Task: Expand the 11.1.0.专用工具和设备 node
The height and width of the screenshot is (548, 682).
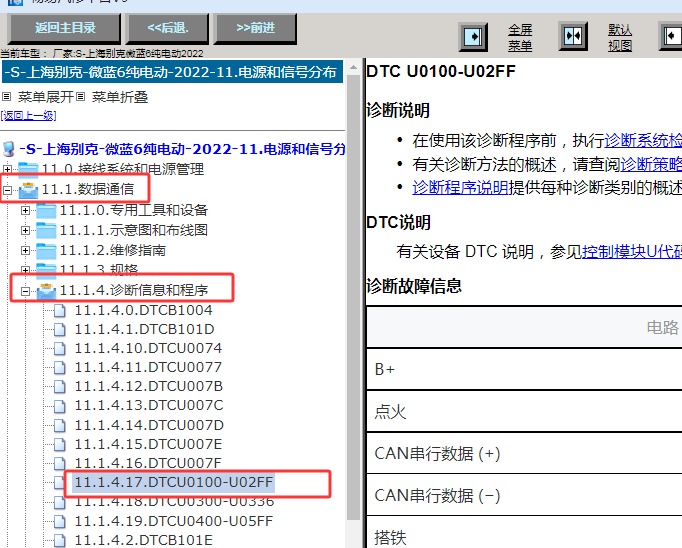Action: click(x=25, y=211)
